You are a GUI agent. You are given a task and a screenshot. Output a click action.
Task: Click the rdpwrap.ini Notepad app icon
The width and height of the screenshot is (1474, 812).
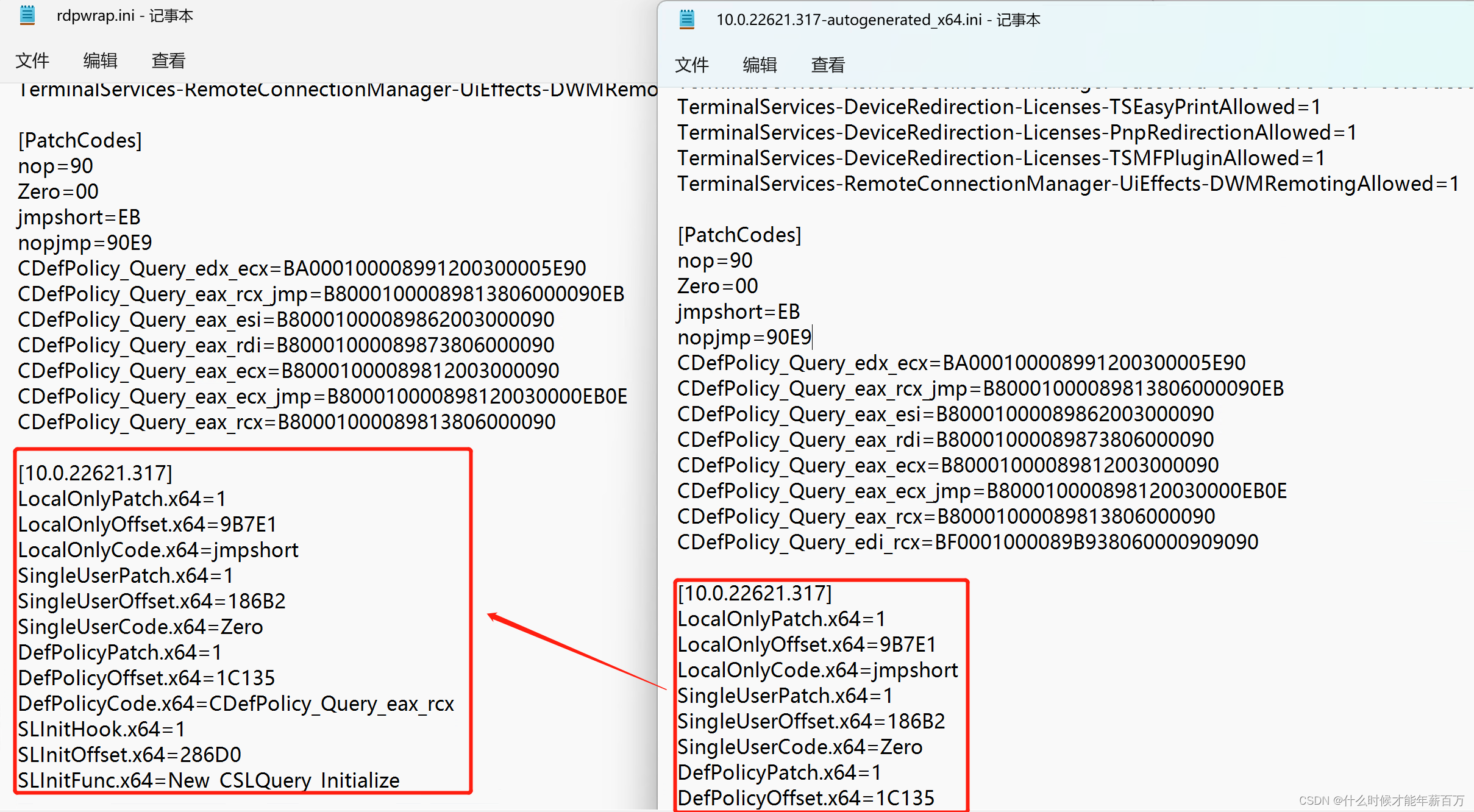pyautogui.click(x=27, y=15)
